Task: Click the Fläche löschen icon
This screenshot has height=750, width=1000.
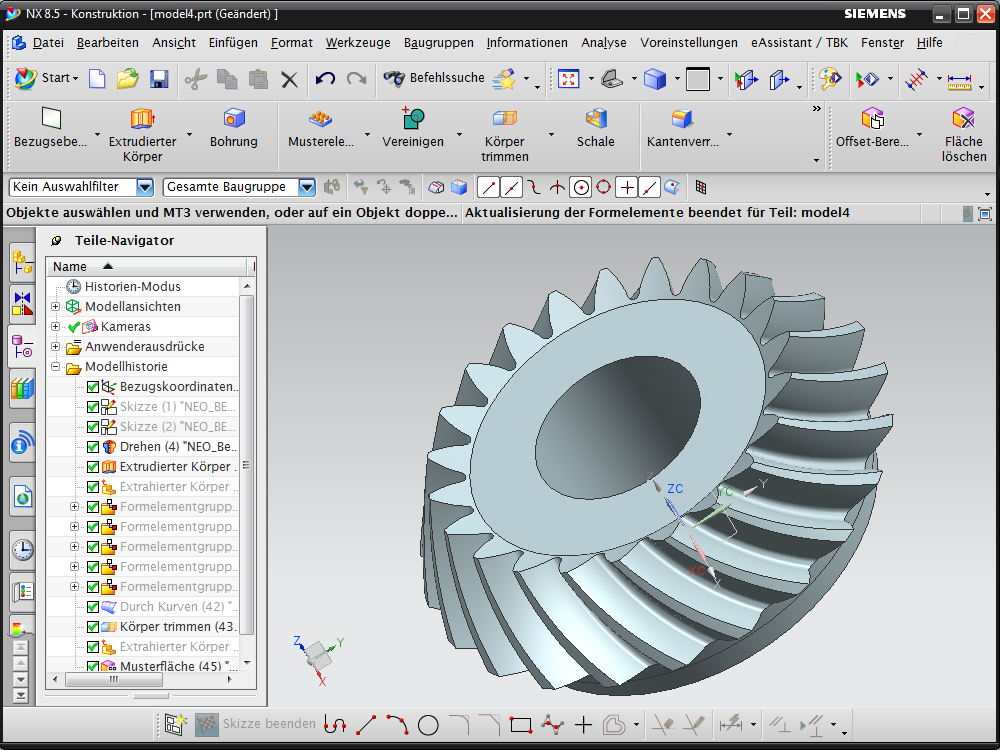Action: (x=963, y=120)
